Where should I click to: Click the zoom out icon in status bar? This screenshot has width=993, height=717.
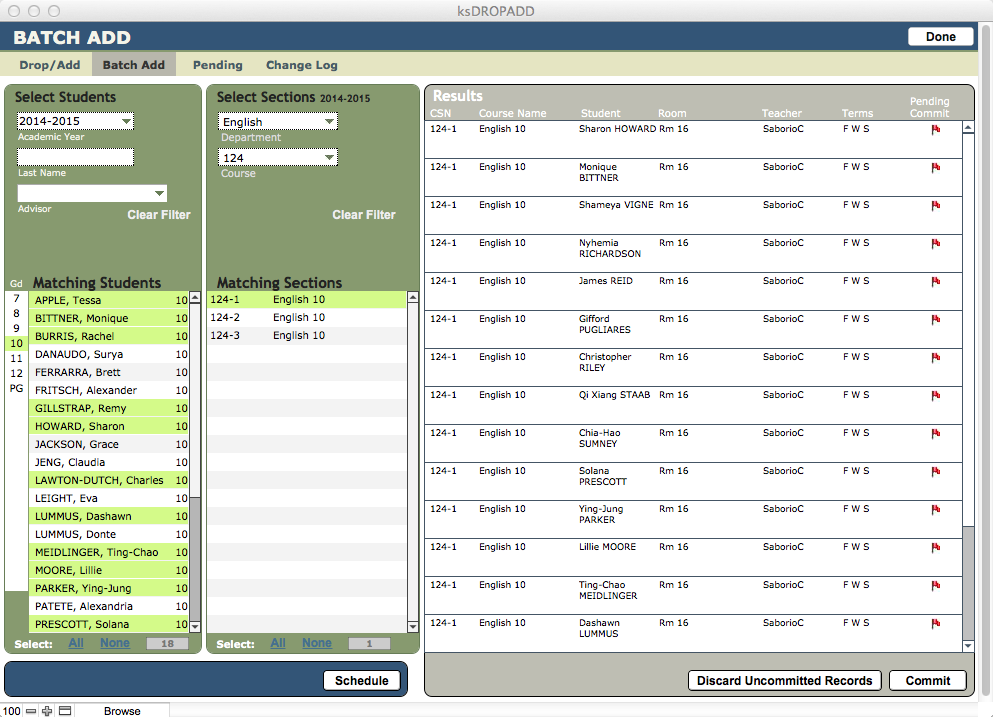pos(31,711)
